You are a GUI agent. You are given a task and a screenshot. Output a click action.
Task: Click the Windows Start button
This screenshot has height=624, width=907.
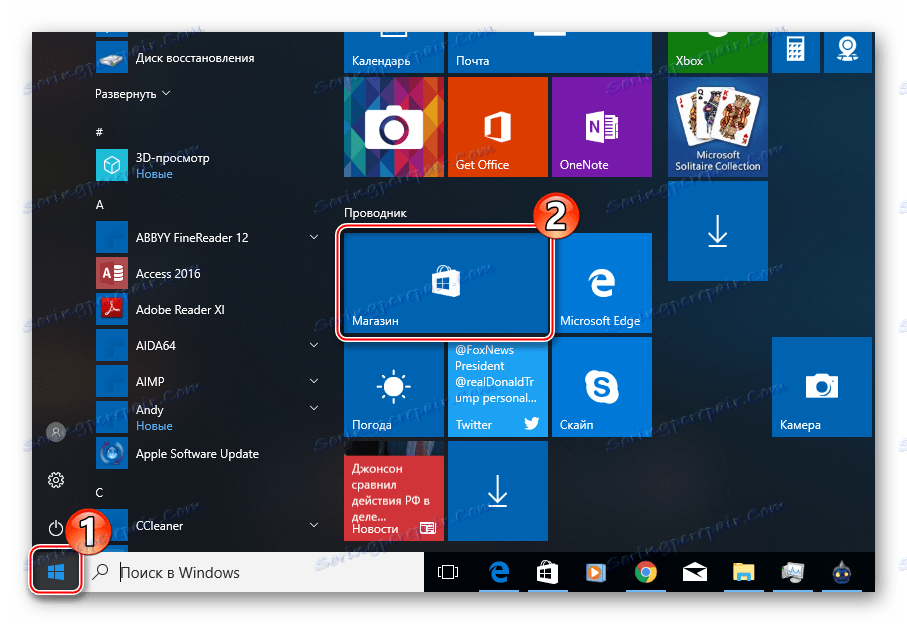point(56,574)
